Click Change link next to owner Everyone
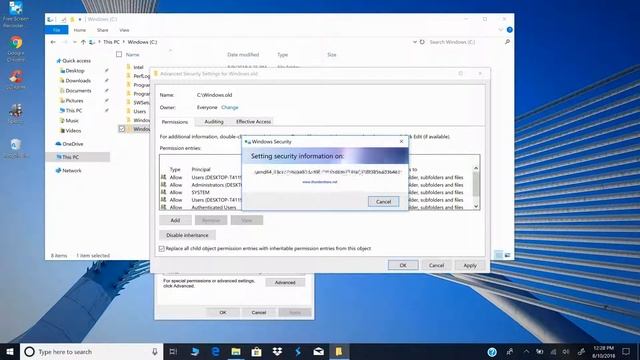Screen dimensions: 640x360 coord(229,107)
